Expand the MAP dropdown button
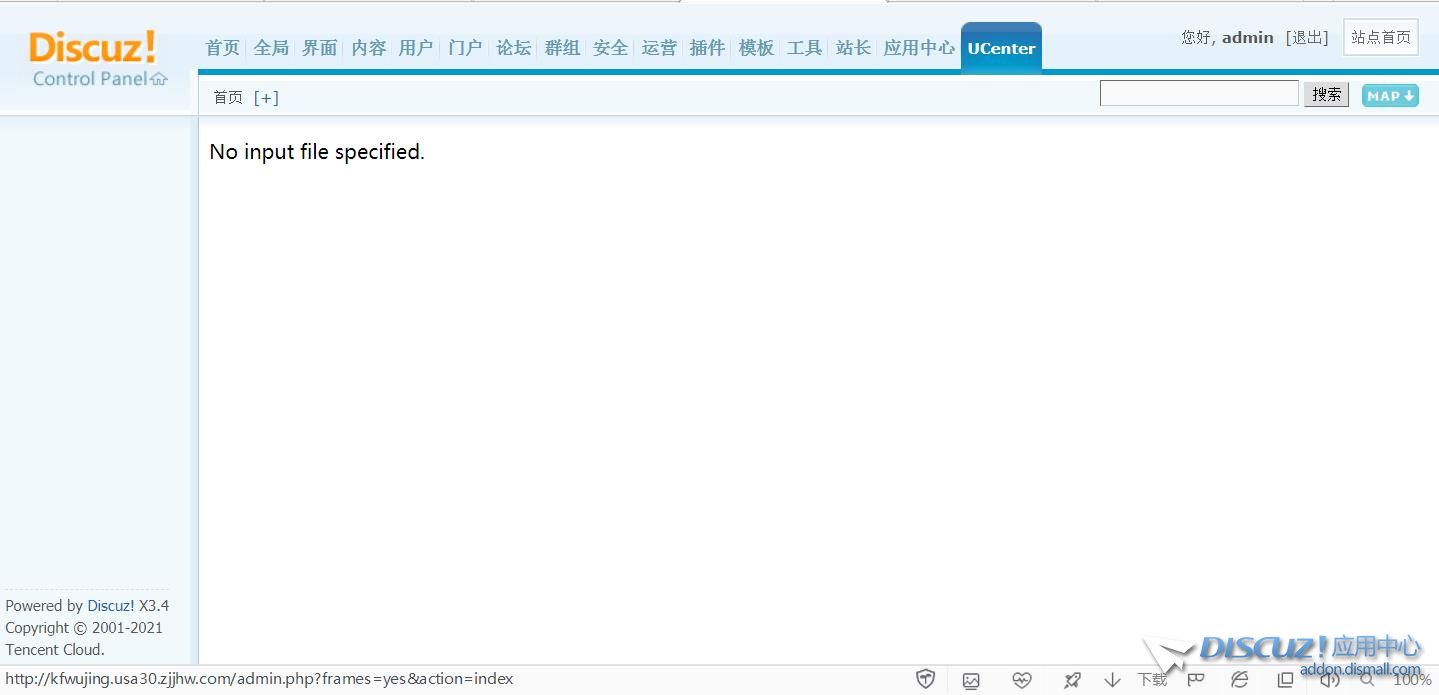 coord(1390,96)
